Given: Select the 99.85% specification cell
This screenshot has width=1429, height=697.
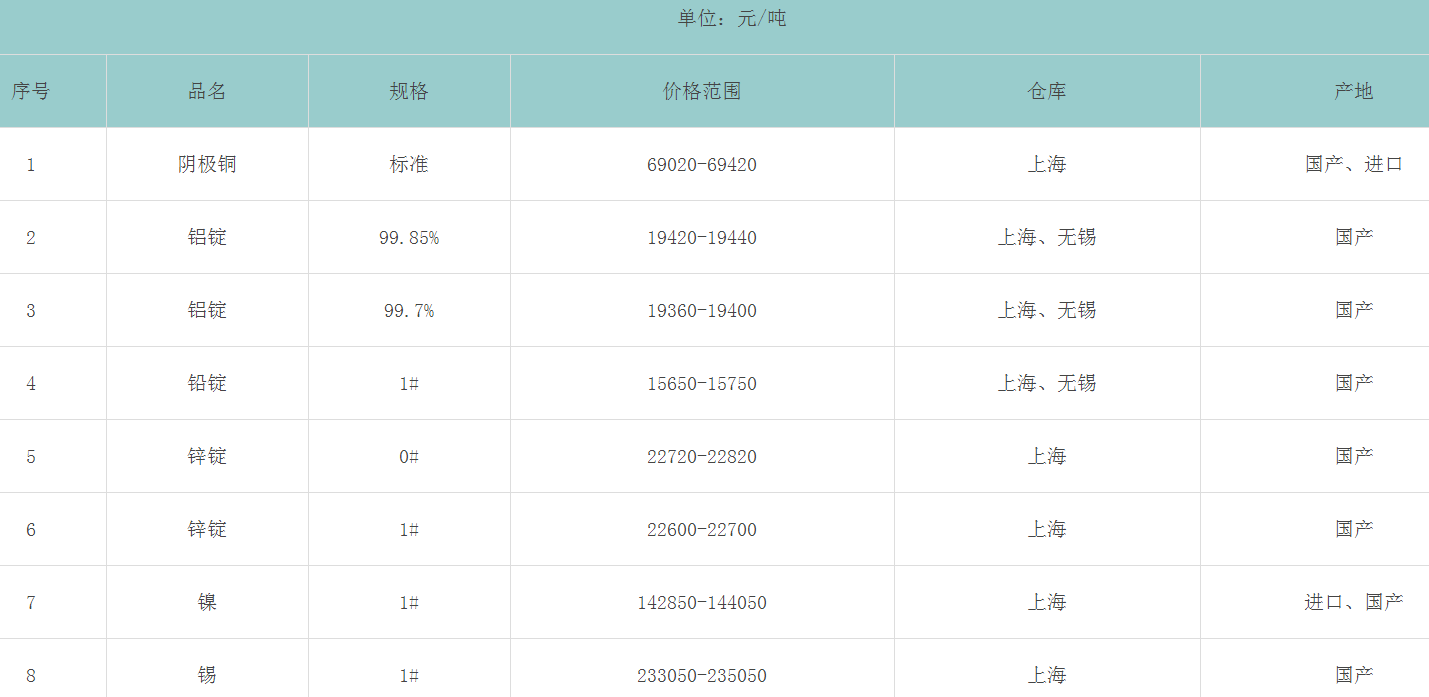Looking at the screenshot, I should 408,238.
